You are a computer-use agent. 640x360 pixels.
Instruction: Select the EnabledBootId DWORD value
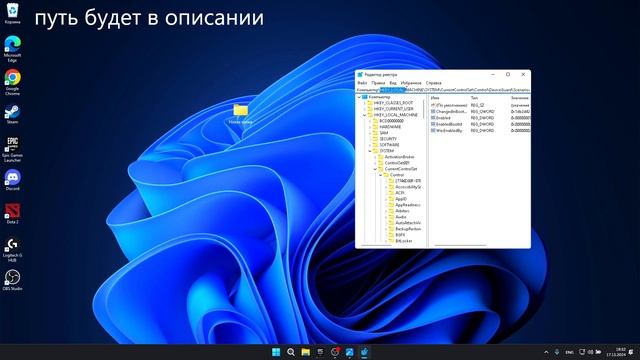pyautogui.click(x=449, y=124)
